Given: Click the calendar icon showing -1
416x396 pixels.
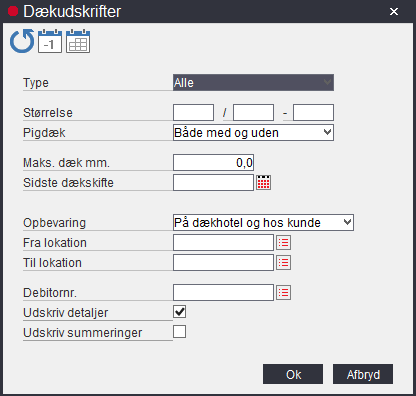Looking at the screenshot, I should pos(50,41).
